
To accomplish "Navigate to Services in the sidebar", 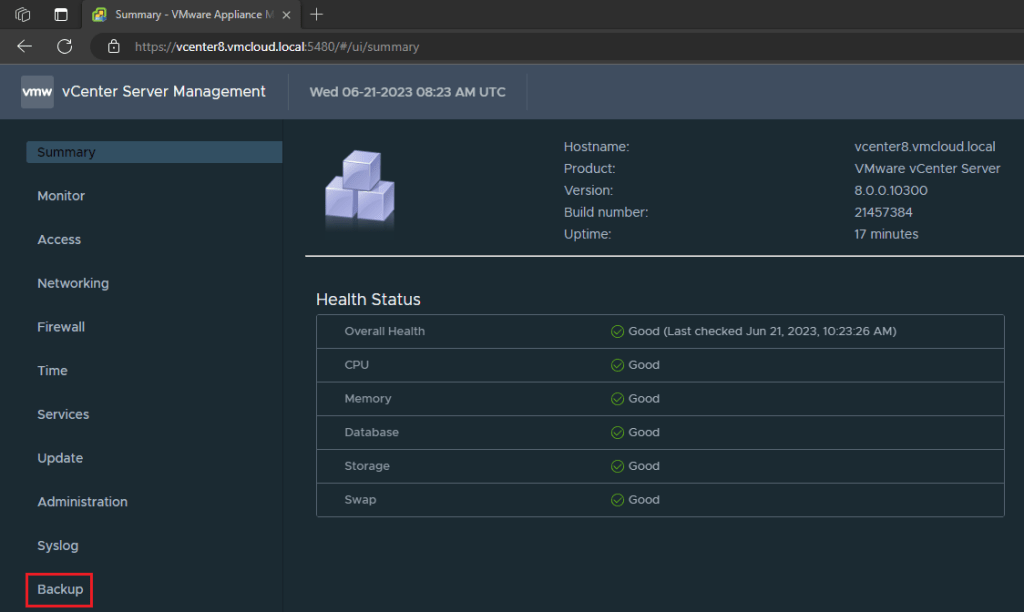I will pyautogui.click(x=63, y=414).
